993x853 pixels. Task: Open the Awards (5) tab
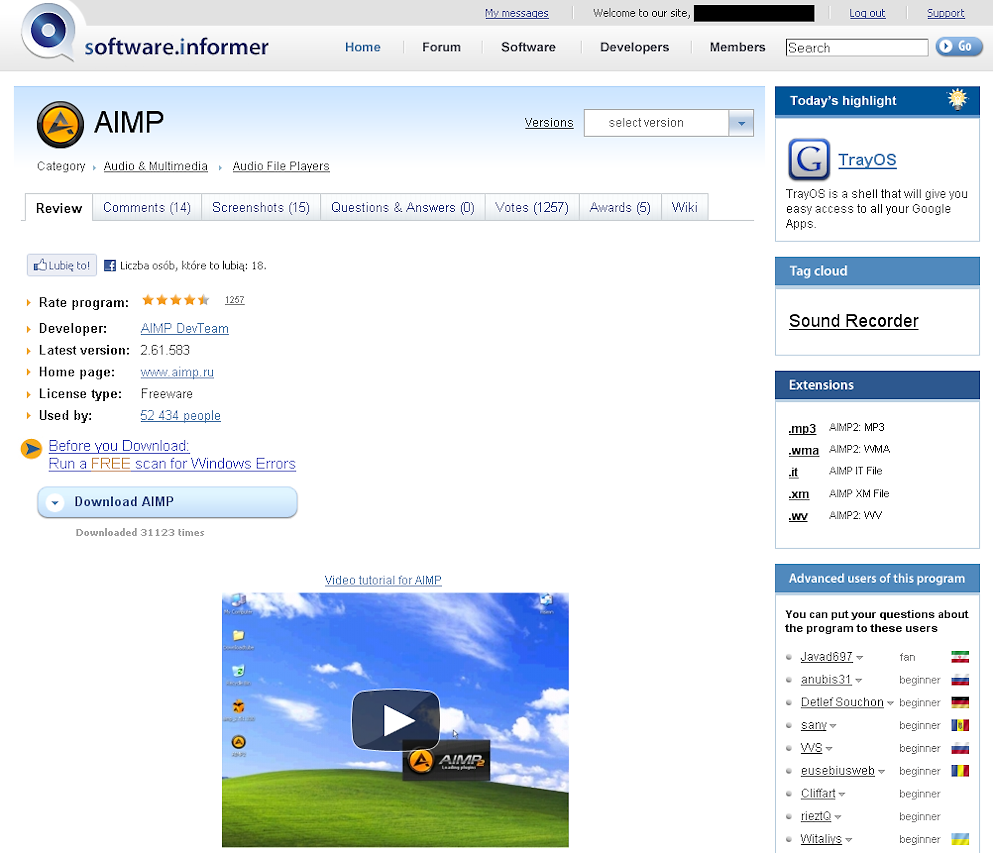click(x=620, y=208)
